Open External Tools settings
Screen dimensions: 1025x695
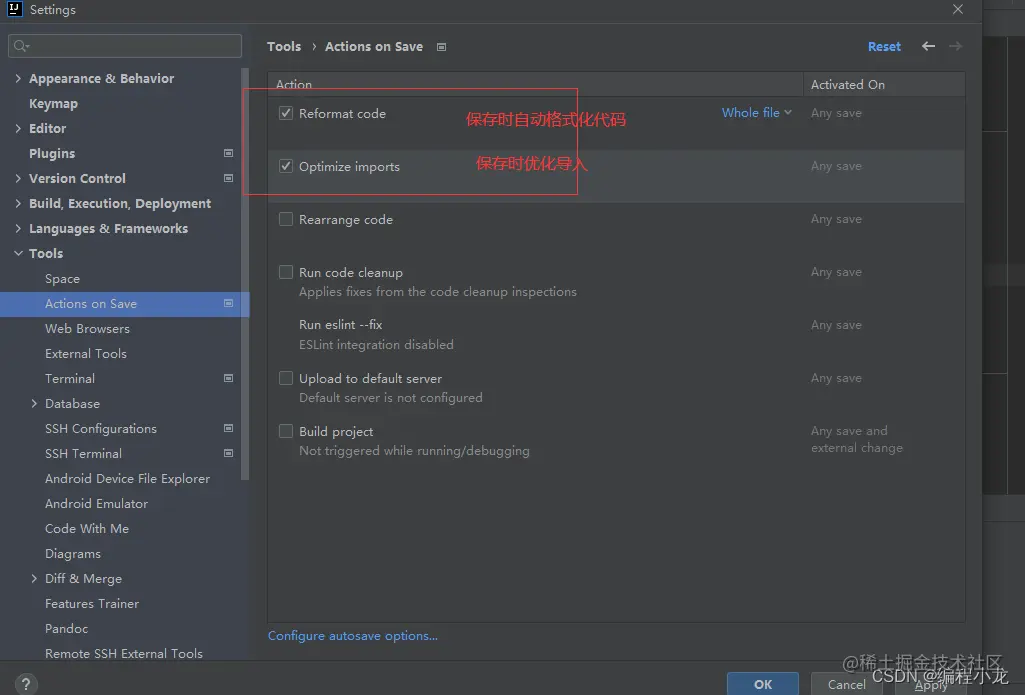(86, 354)
